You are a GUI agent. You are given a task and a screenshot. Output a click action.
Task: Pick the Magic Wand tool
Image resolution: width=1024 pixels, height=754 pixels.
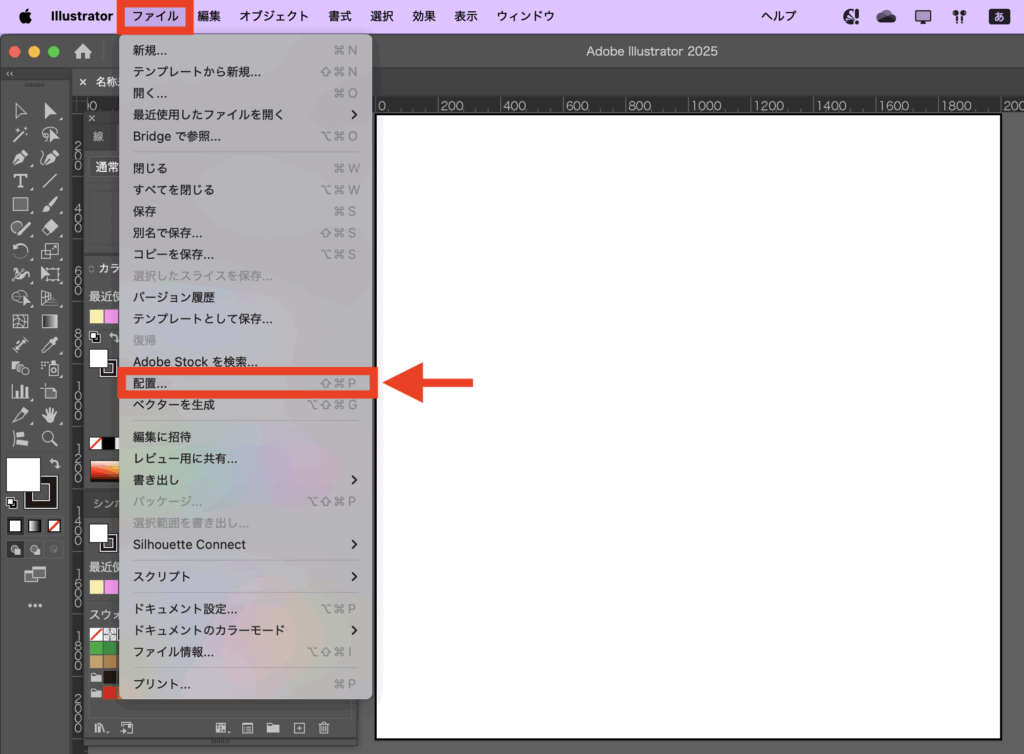(x=20, y=134)
